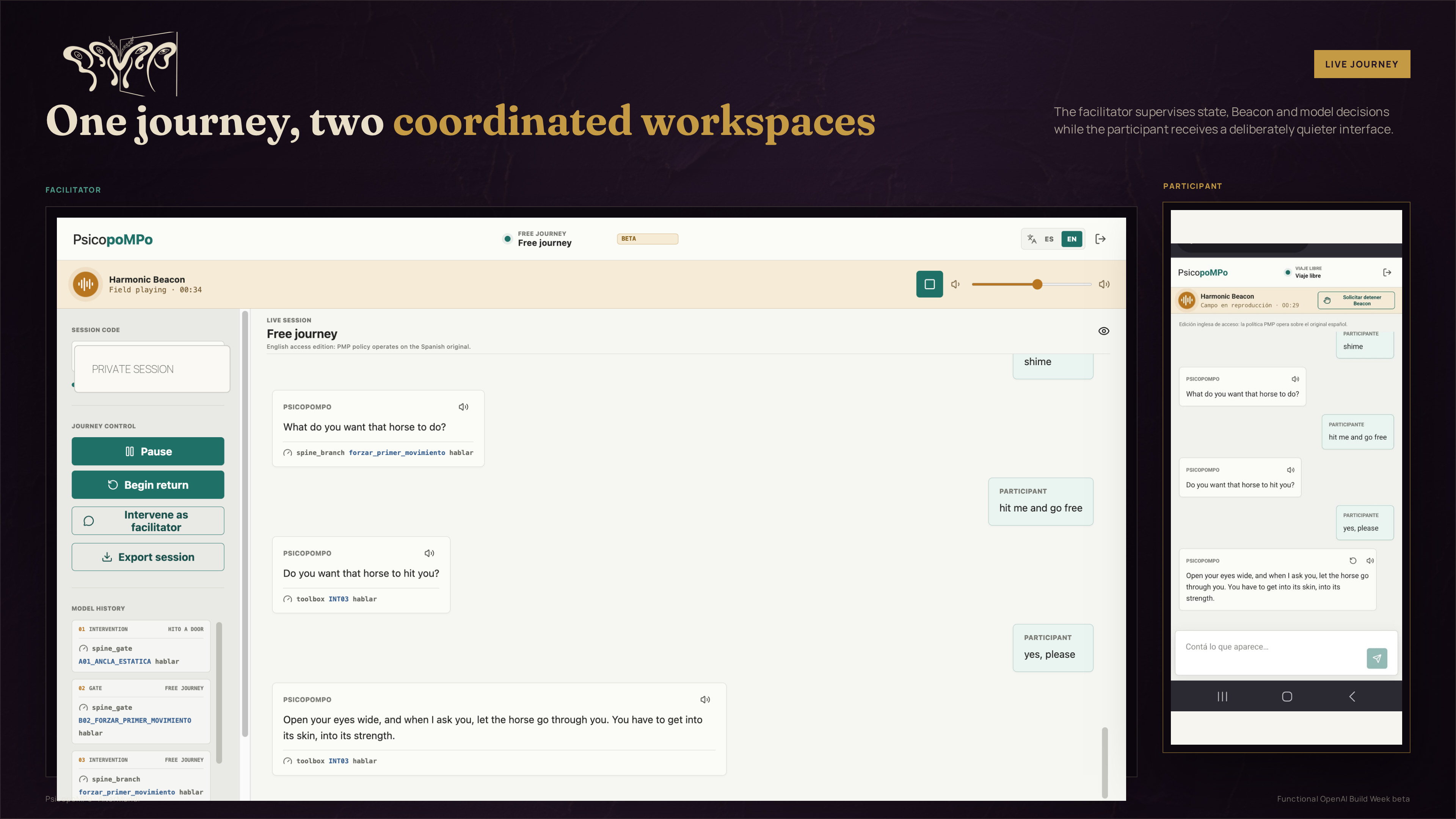The width and height of the screenshot is (1456, 819).
Task: Open model history entry 01 INTERVENTION
Action: pyautogui.click(x=141, y=646)
